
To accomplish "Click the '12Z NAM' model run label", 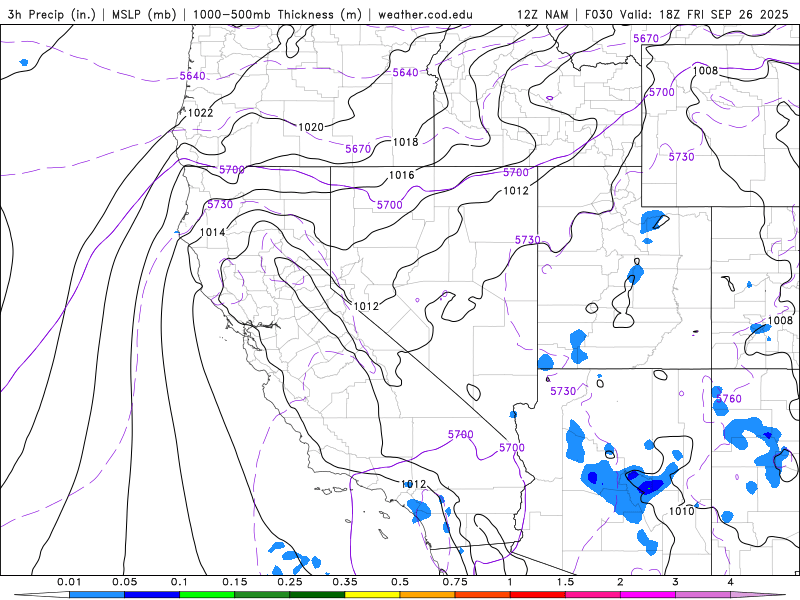I will pyautogui.click(x=542, y=14).
